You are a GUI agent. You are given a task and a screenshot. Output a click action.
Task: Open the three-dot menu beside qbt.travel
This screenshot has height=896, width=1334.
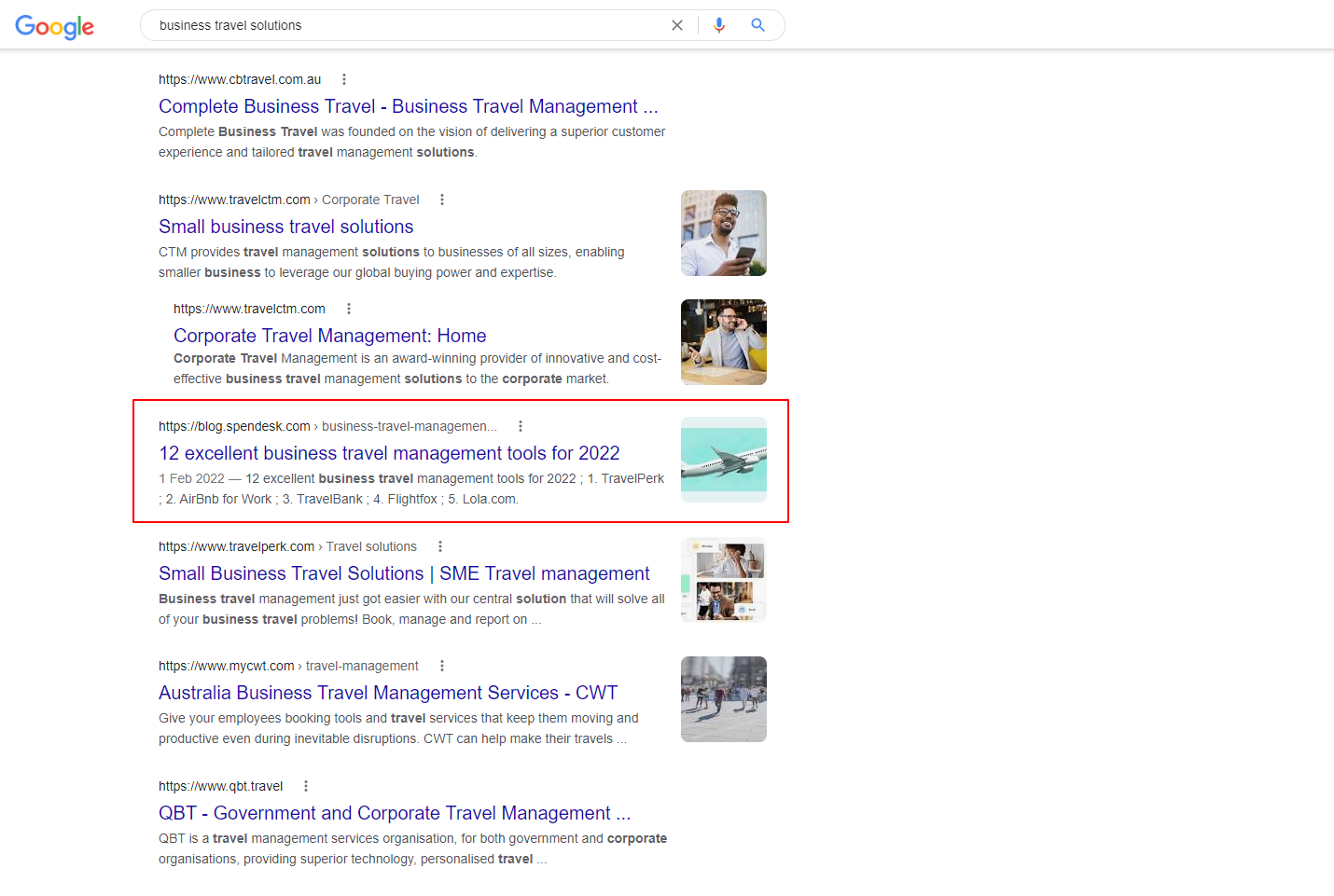[306, 786]
